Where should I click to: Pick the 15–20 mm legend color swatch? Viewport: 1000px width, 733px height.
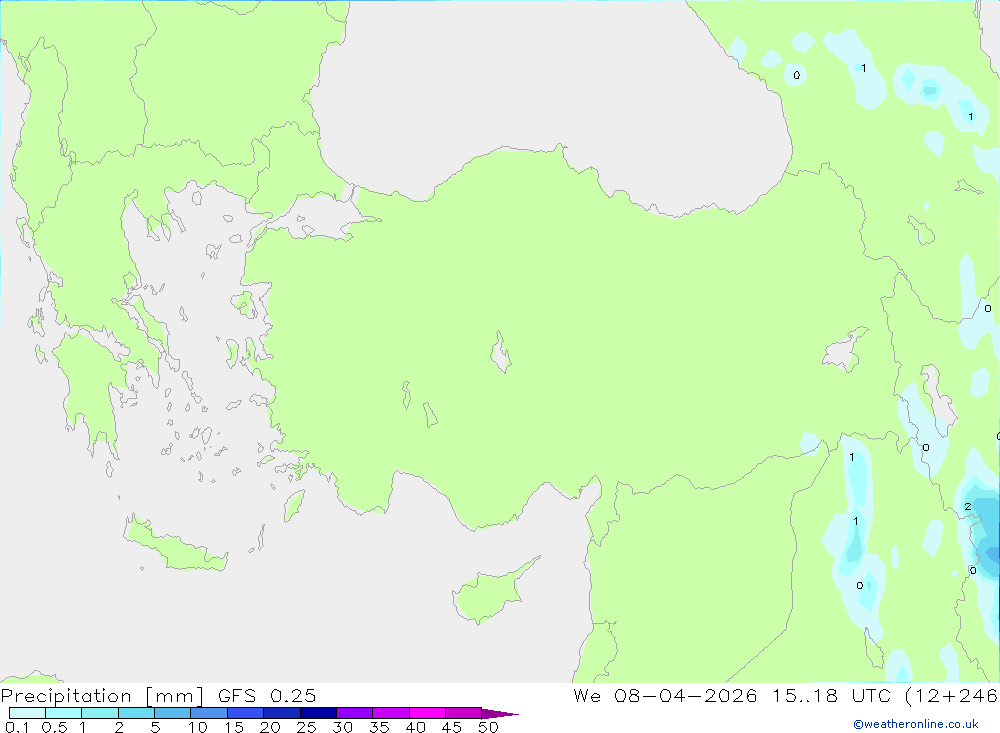246,713
